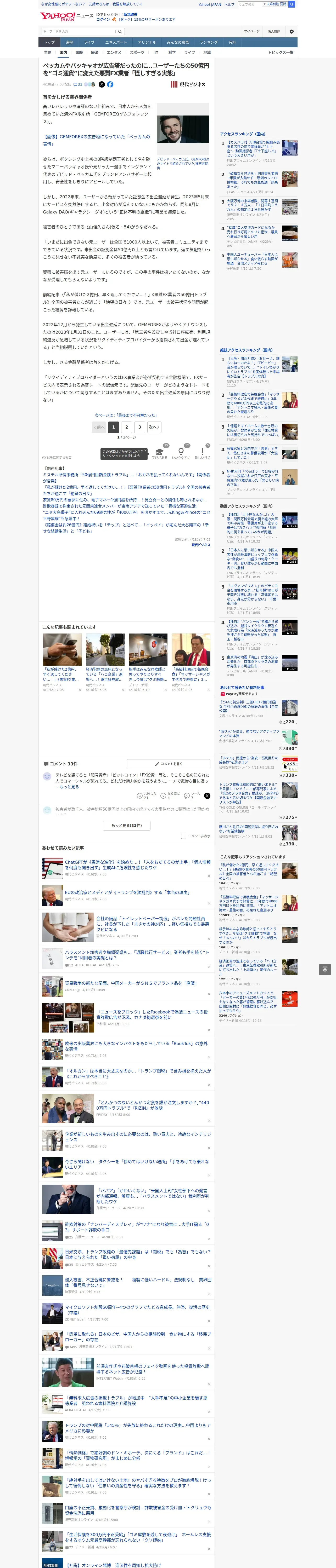The height and width of the screenshot is (1568, 336).
Task: Open 【画像】GEMFOREXの広告塔 link
Action: (x=96, y=141)
